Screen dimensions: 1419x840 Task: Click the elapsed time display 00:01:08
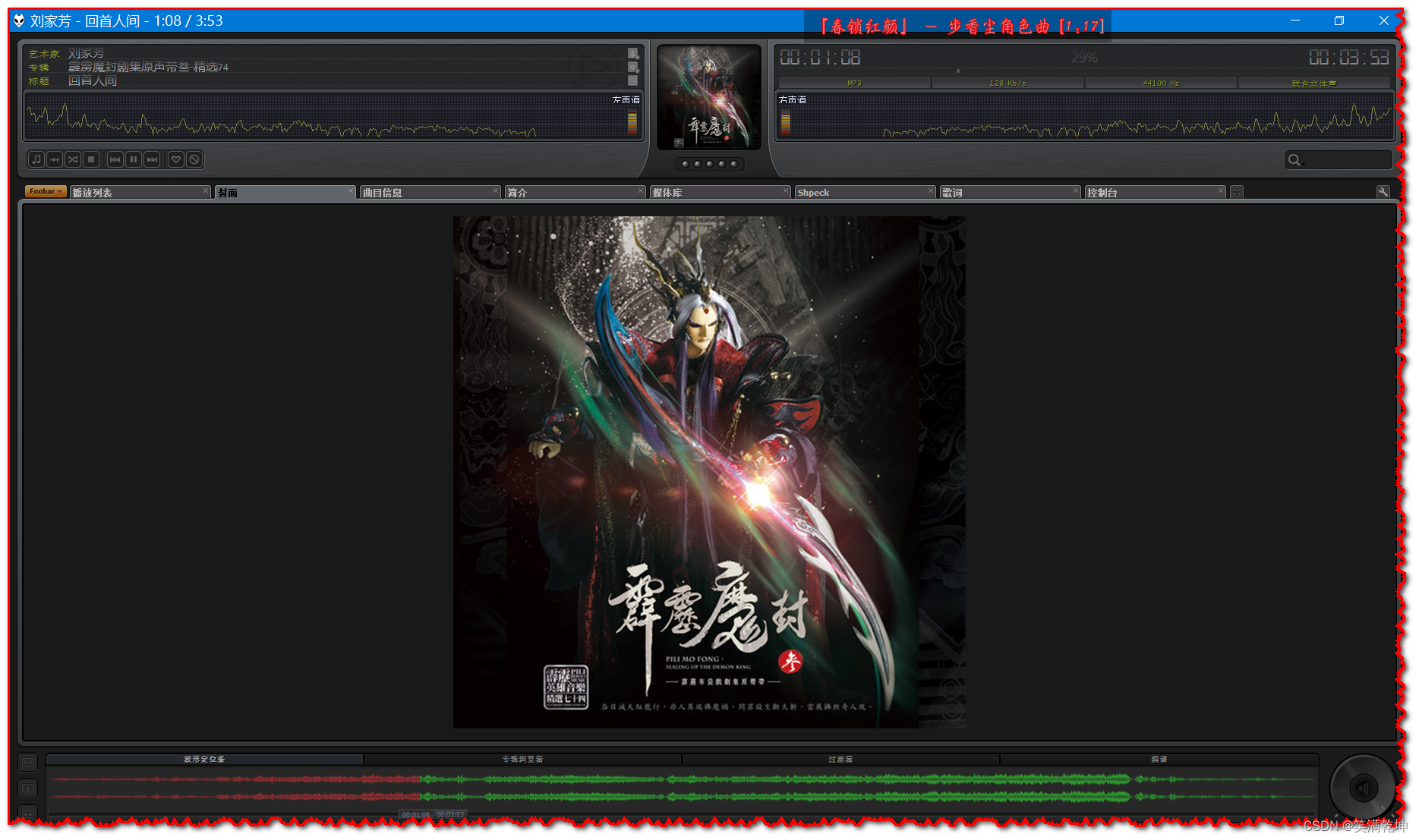(820, 58)
